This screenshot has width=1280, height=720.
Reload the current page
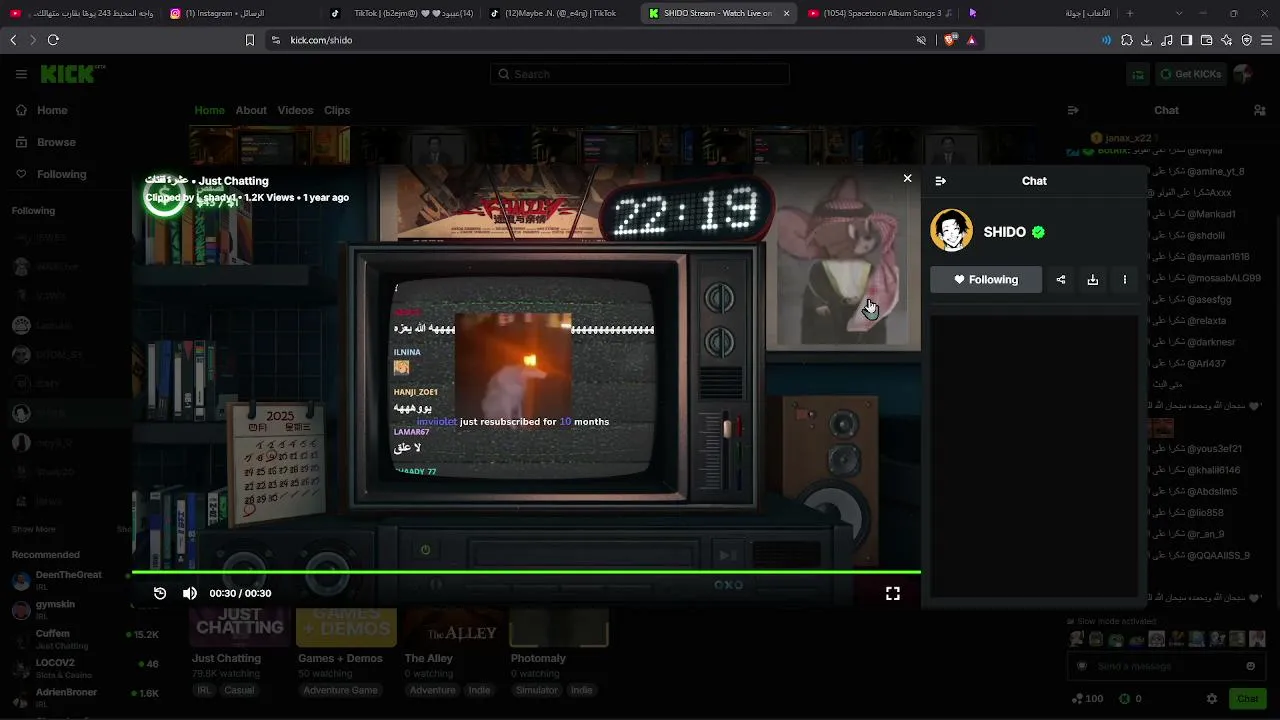click(x=53, y=40)
